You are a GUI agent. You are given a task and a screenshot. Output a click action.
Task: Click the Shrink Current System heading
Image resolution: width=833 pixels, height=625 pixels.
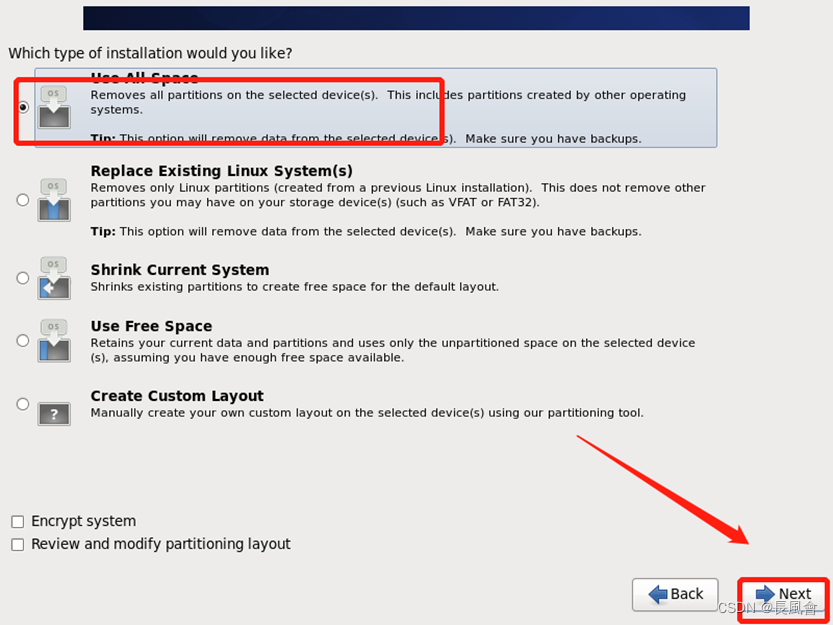click(x=180, y=270)
